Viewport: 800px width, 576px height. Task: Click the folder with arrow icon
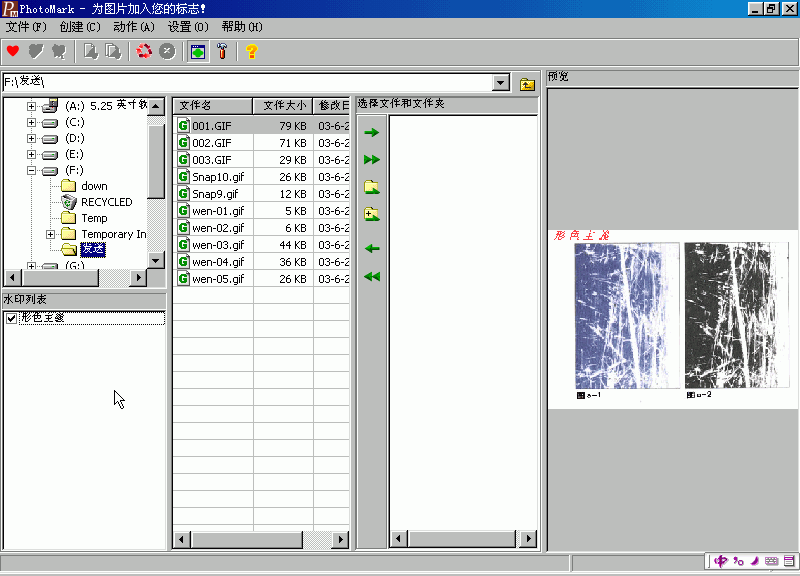pyautogui.click(x=372, y=187)
